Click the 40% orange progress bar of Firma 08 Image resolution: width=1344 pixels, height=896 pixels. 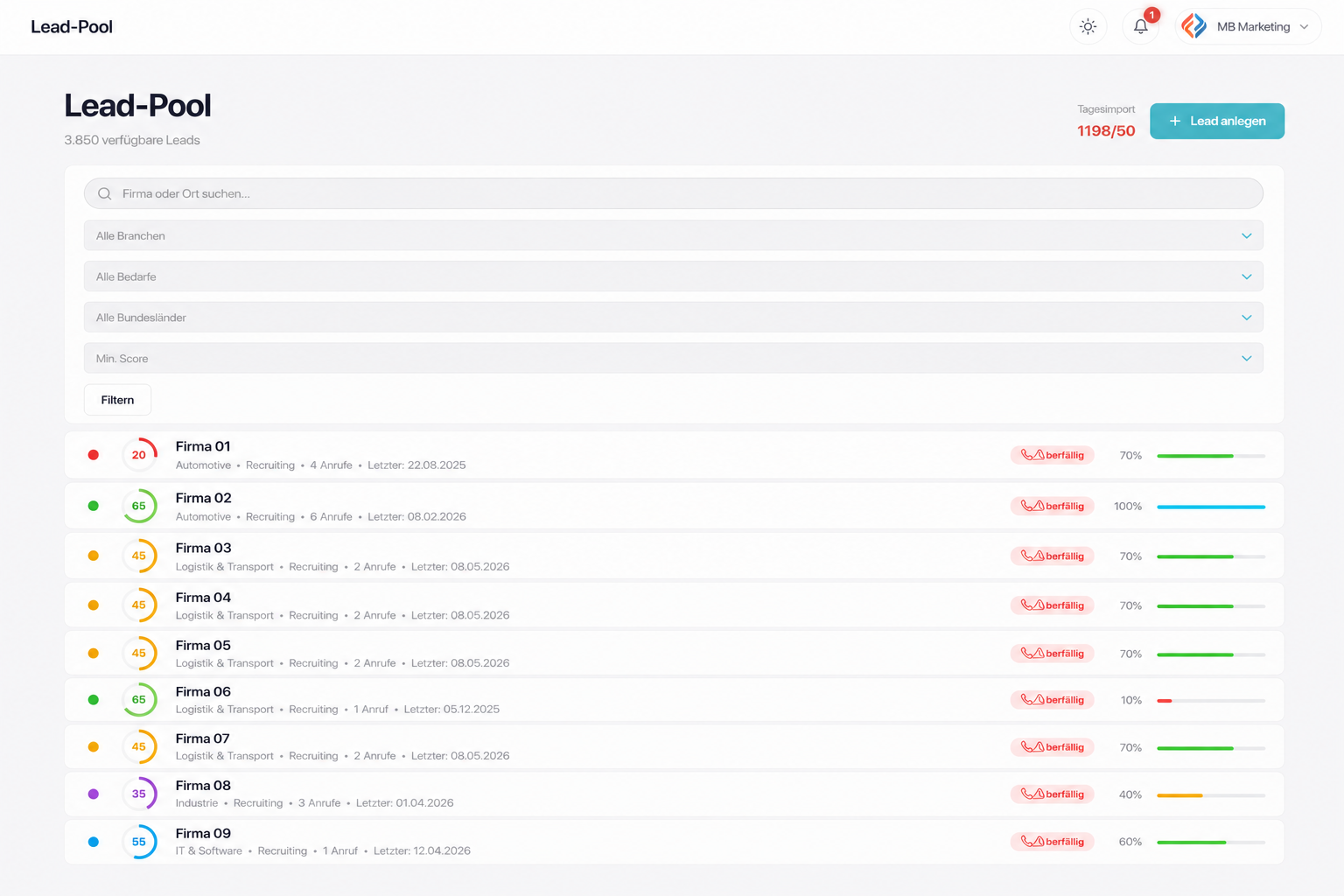(x=1211, y=795)
